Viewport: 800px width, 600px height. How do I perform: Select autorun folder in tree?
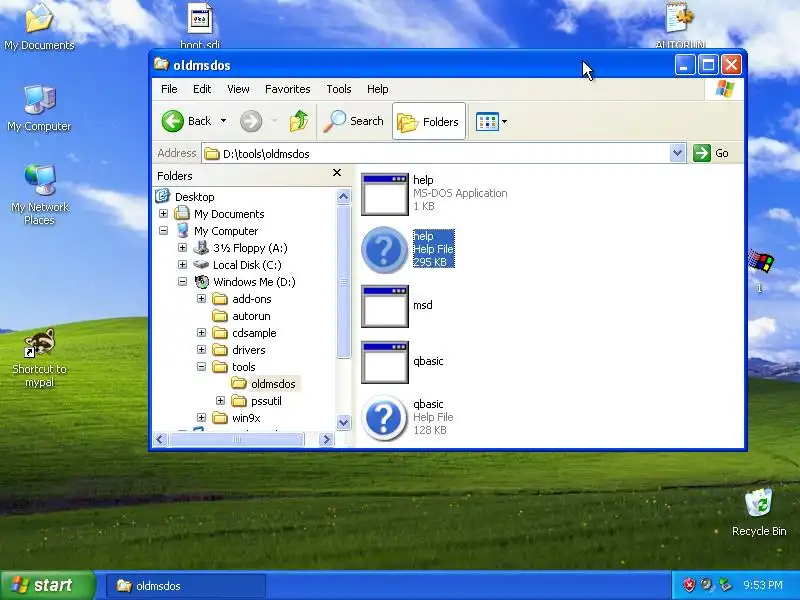pyautogui.click(x=251, y=316)
